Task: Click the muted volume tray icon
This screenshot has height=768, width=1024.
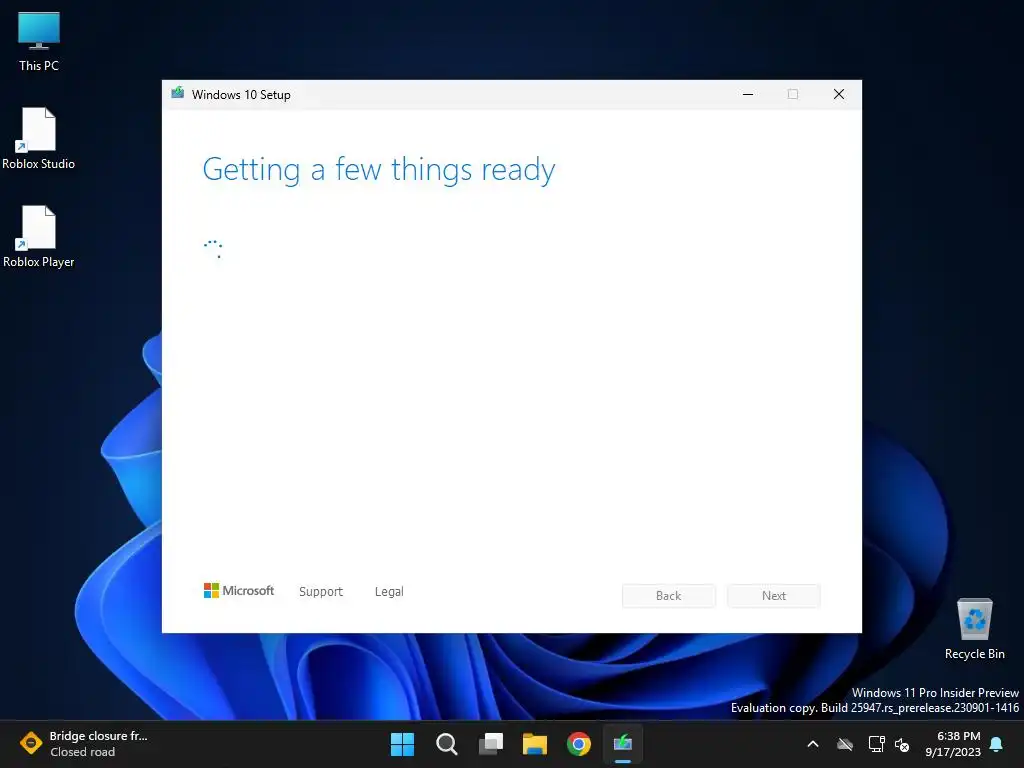Action: [902, 744]
